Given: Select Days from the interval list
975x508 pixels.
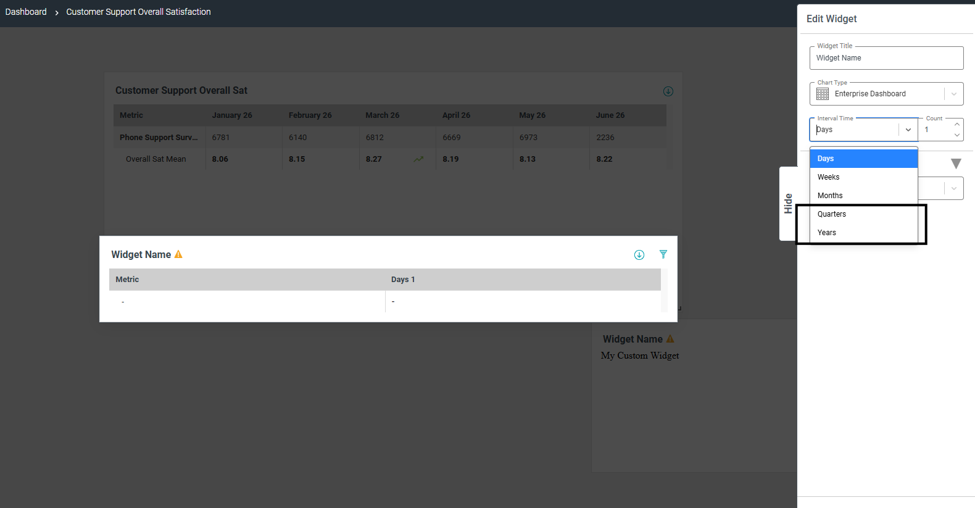Looking at the screenshot, I should point(863,159).
